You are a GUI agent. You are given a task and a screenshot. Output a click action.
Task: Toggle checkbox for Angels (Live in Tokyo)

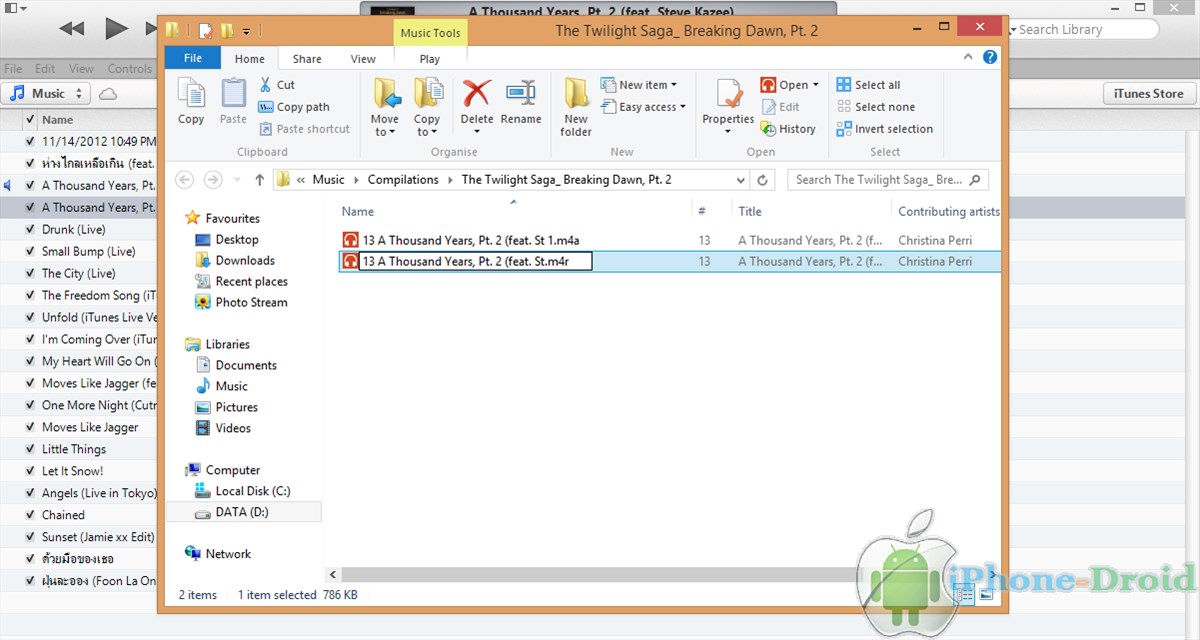click(30, 494)
